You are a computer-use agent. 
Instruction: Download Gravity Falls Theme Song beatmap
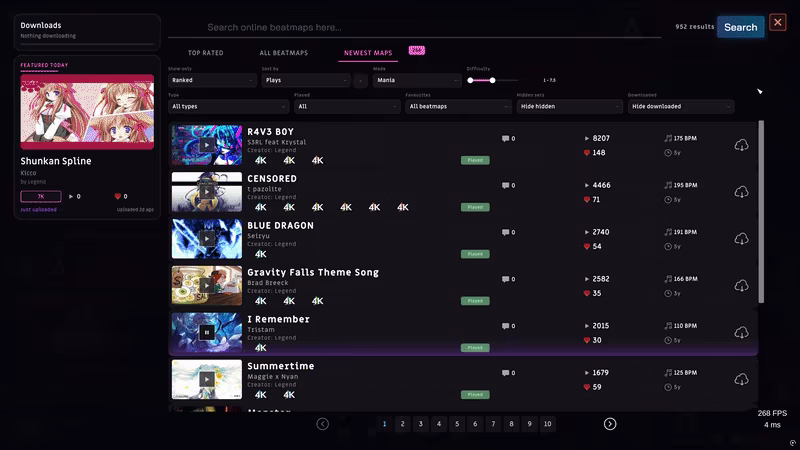coord(741,286)
